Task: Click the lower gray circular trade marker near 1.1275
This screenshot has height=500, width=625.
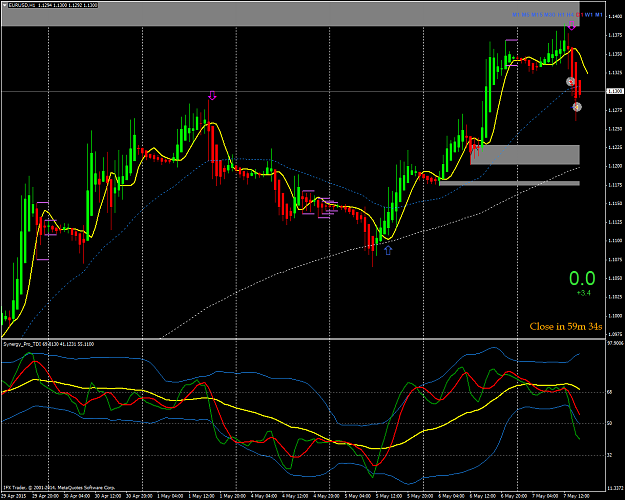Action: click(x=577, y=107)
